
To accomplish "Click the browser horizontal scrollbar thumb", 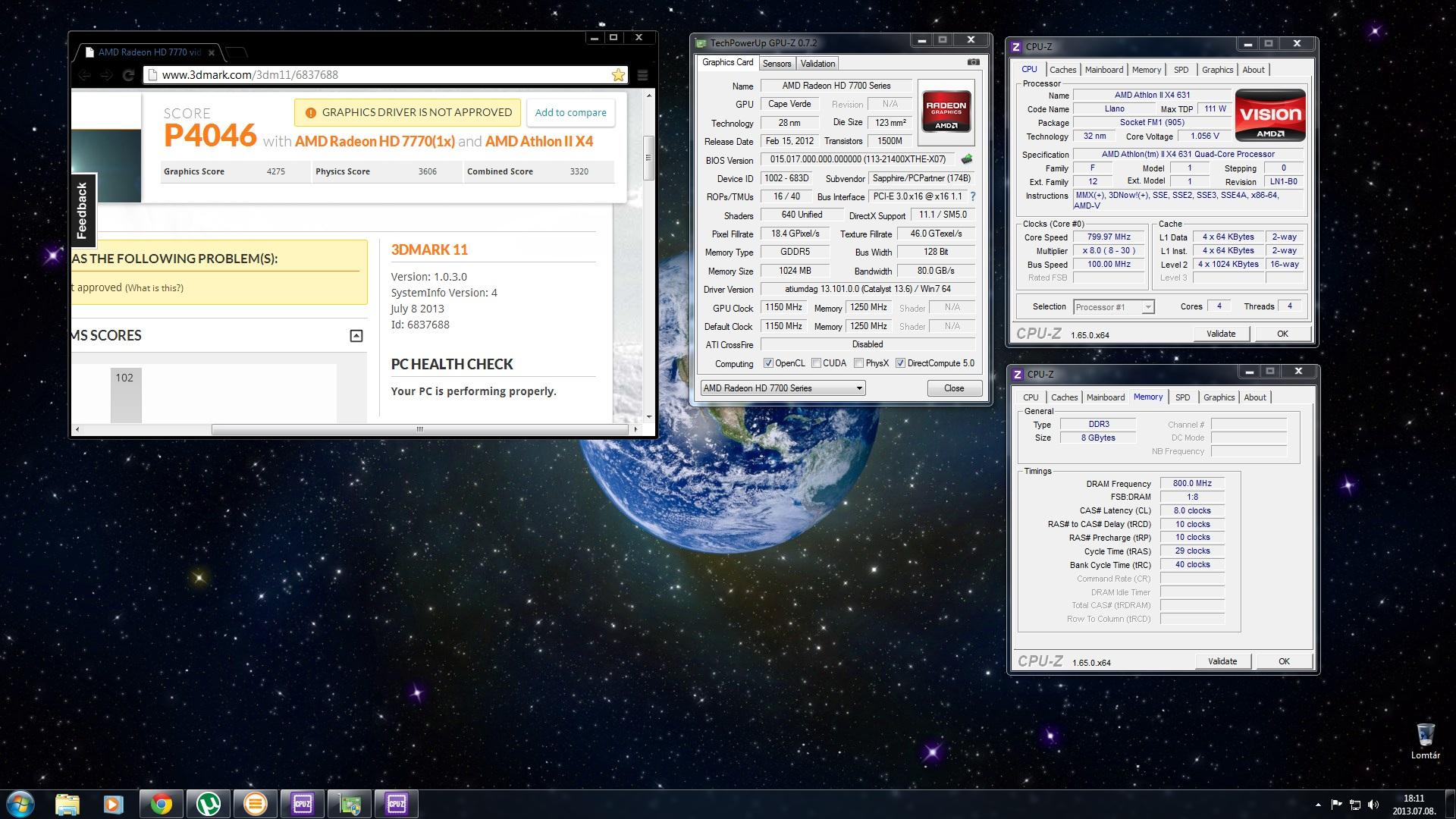I will coord(419,429).
